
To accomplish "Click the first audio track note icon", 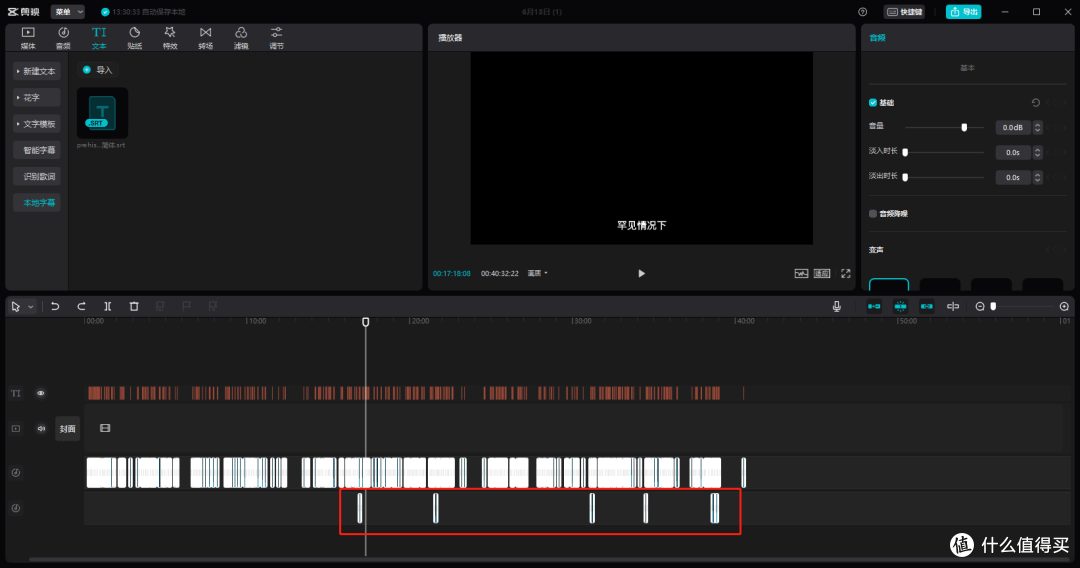I will point(16,472).
